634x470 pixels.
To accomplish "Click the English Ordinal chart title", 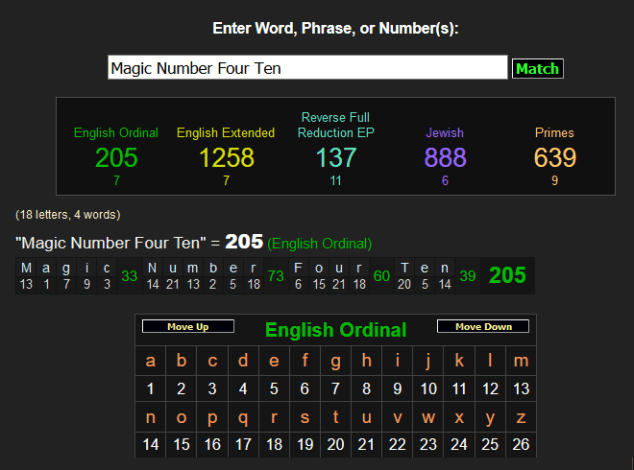I will pos(335,330).
